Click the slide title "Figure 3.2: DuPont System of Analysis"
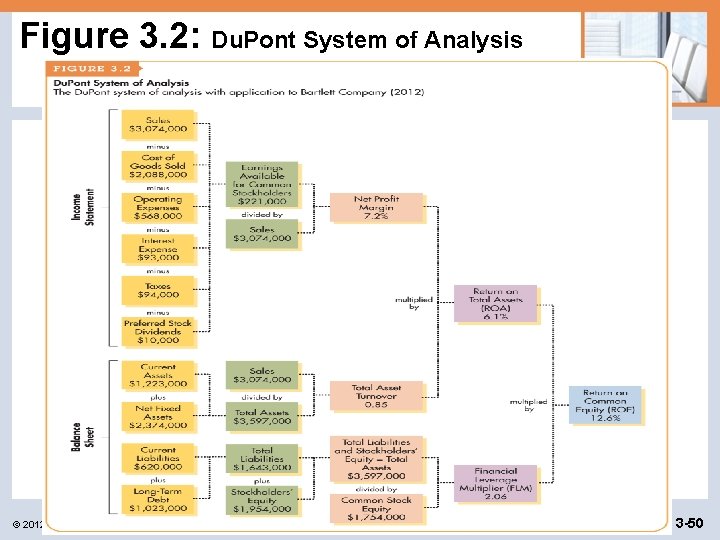720x540 pixels. 271,36
